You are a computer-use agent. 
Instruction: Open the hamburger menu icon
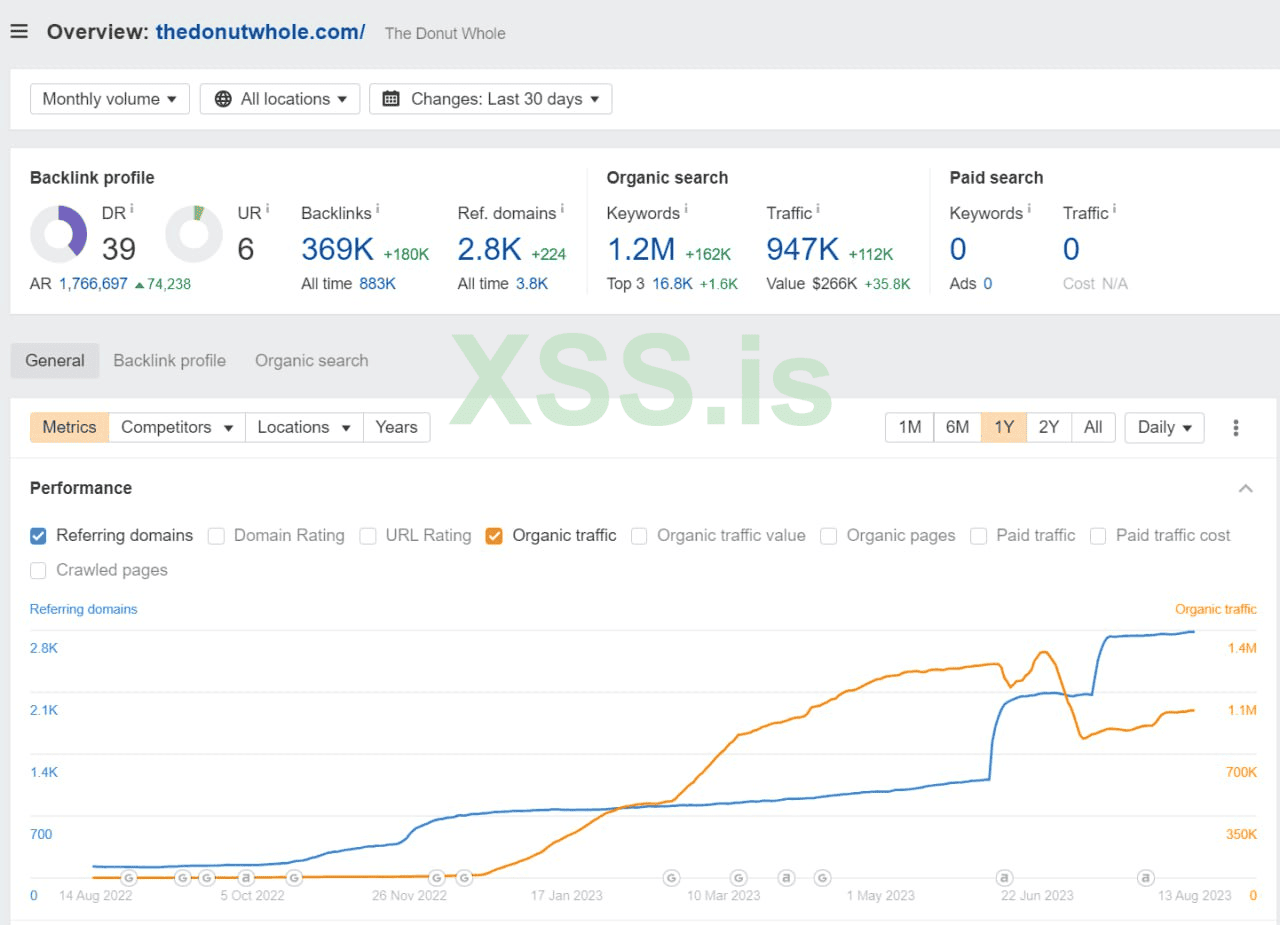tap(19, 31)
